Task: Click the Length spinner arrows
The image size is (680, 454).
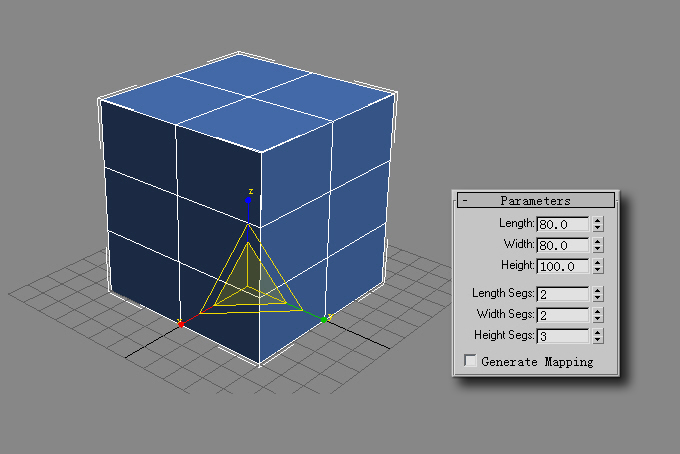Action: [x=598, y=224]
